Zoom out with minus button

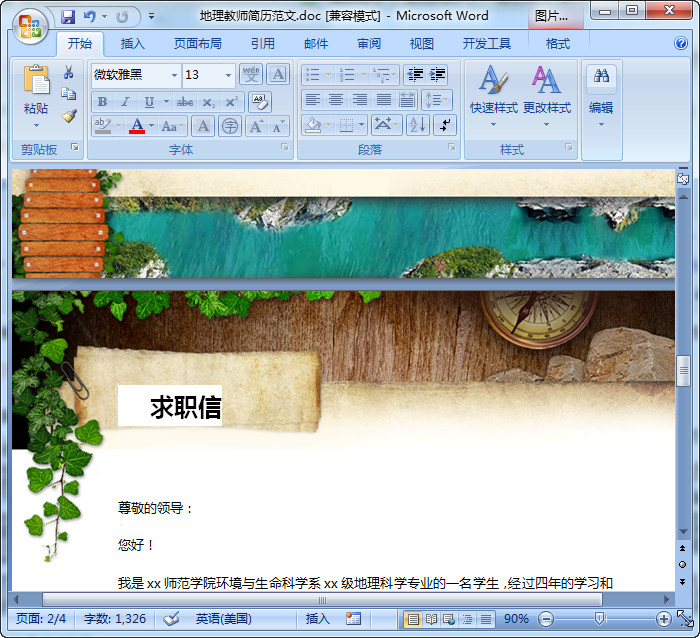click(x=546, y=619)
